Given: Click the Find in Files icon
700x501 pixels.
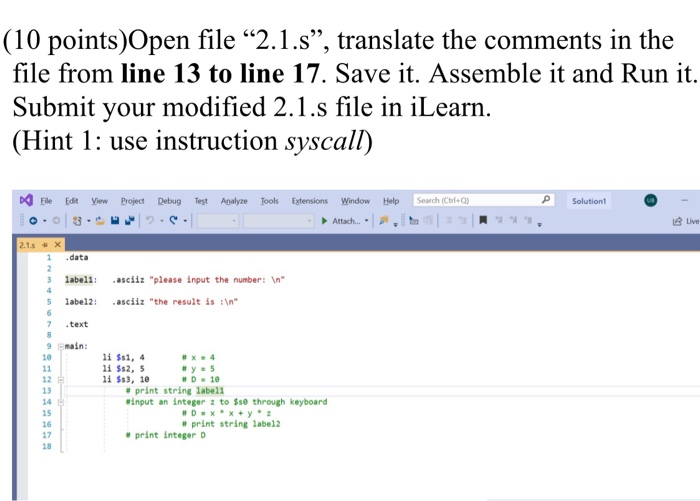Looking at the screenshot, I should (x=383, y=220).
